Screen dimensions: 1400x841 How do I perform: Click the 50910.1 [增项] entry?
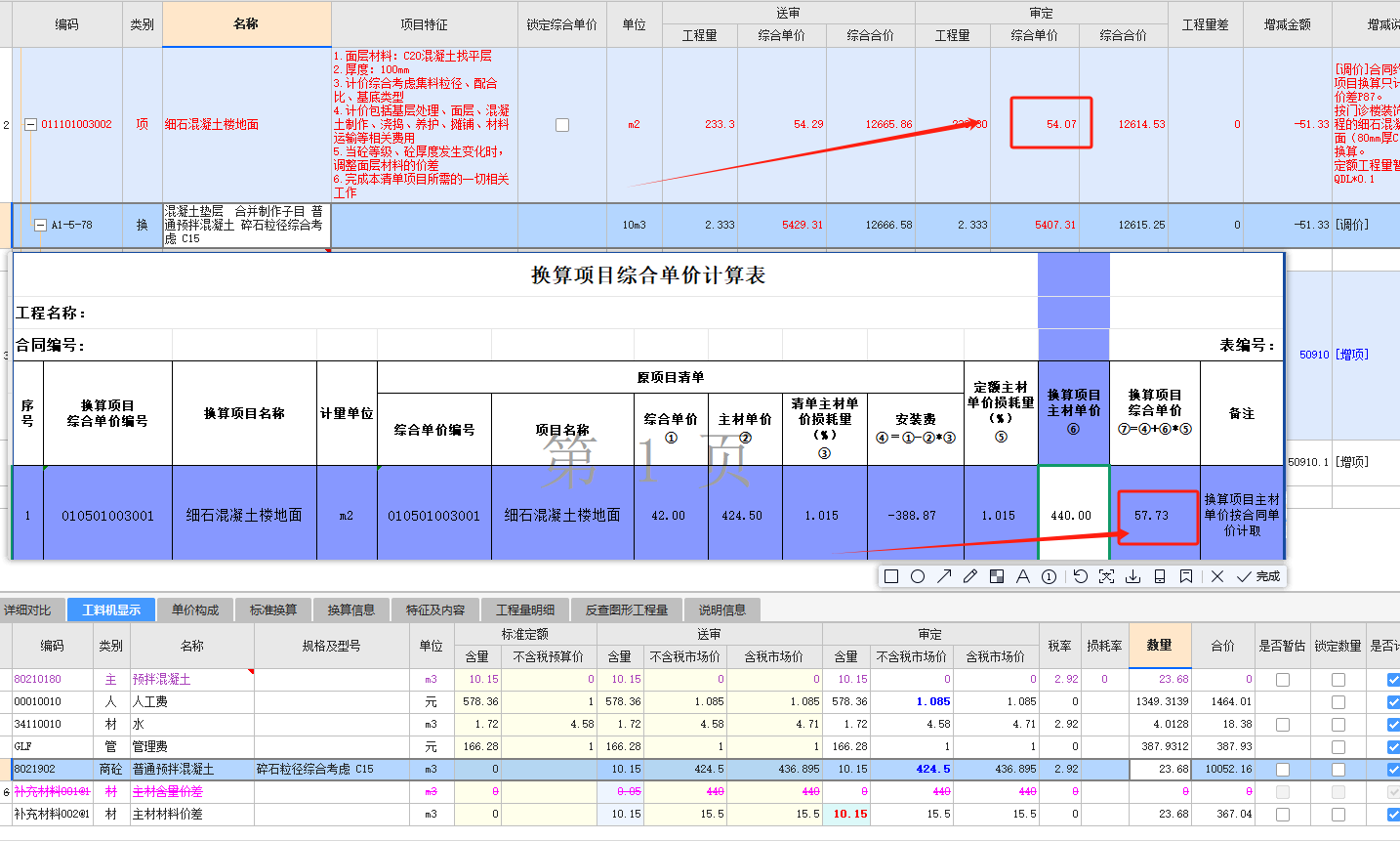click(1329, 462)
